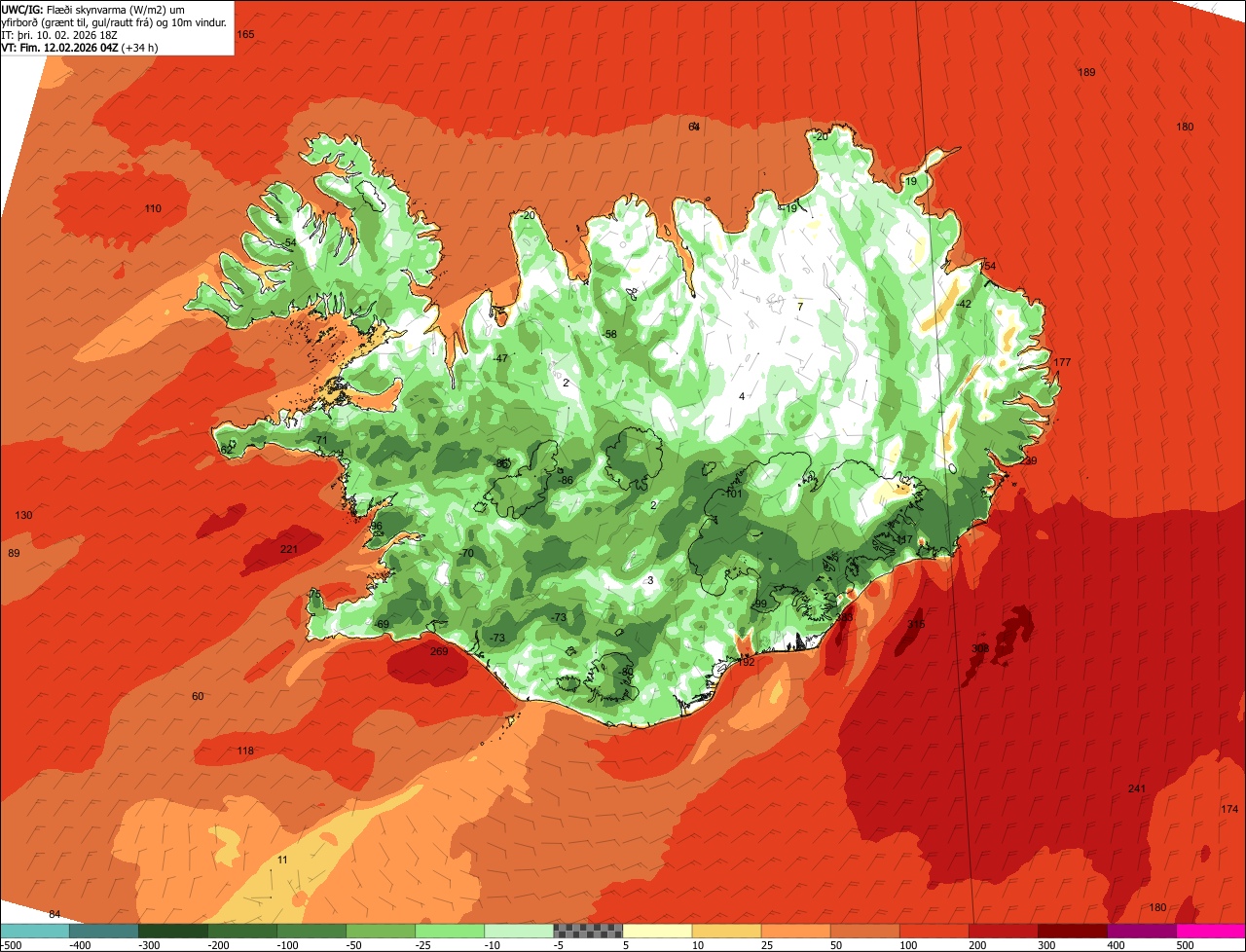Click the legend swatch between 10 and 25

click(726, 931)
